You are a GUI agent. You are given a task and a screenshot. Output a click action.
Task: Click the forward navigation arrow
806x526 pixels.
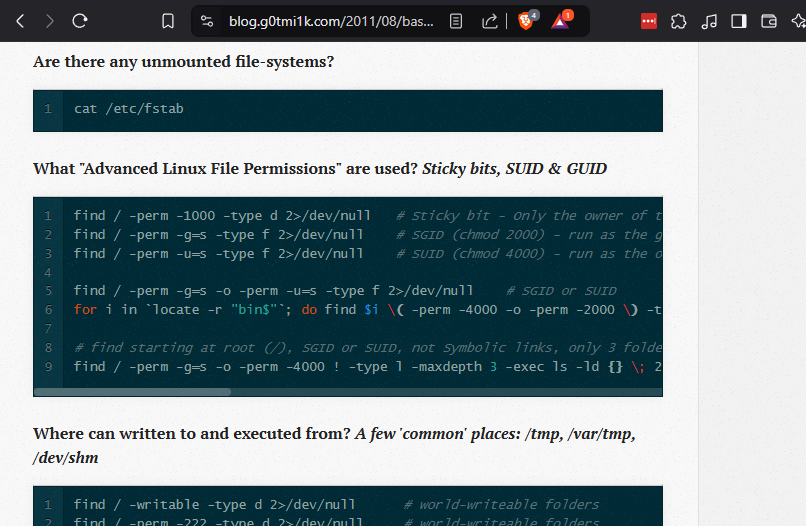pyautogui.click(x=50, y=21)
